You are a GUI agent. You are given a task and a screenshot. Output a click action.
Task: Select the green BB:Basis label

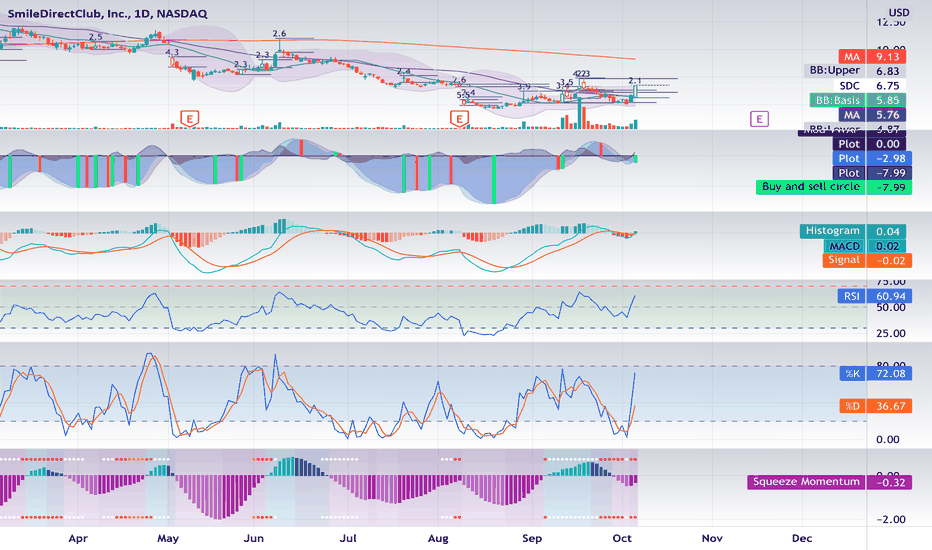858,100
